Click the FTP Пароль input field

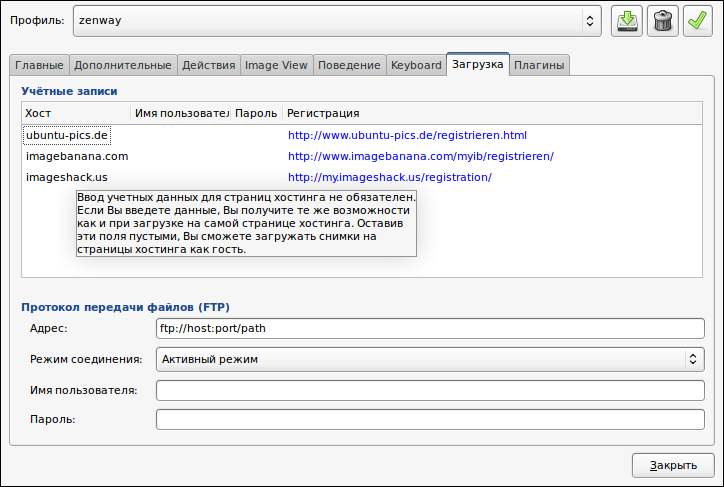tap(430, 419)
